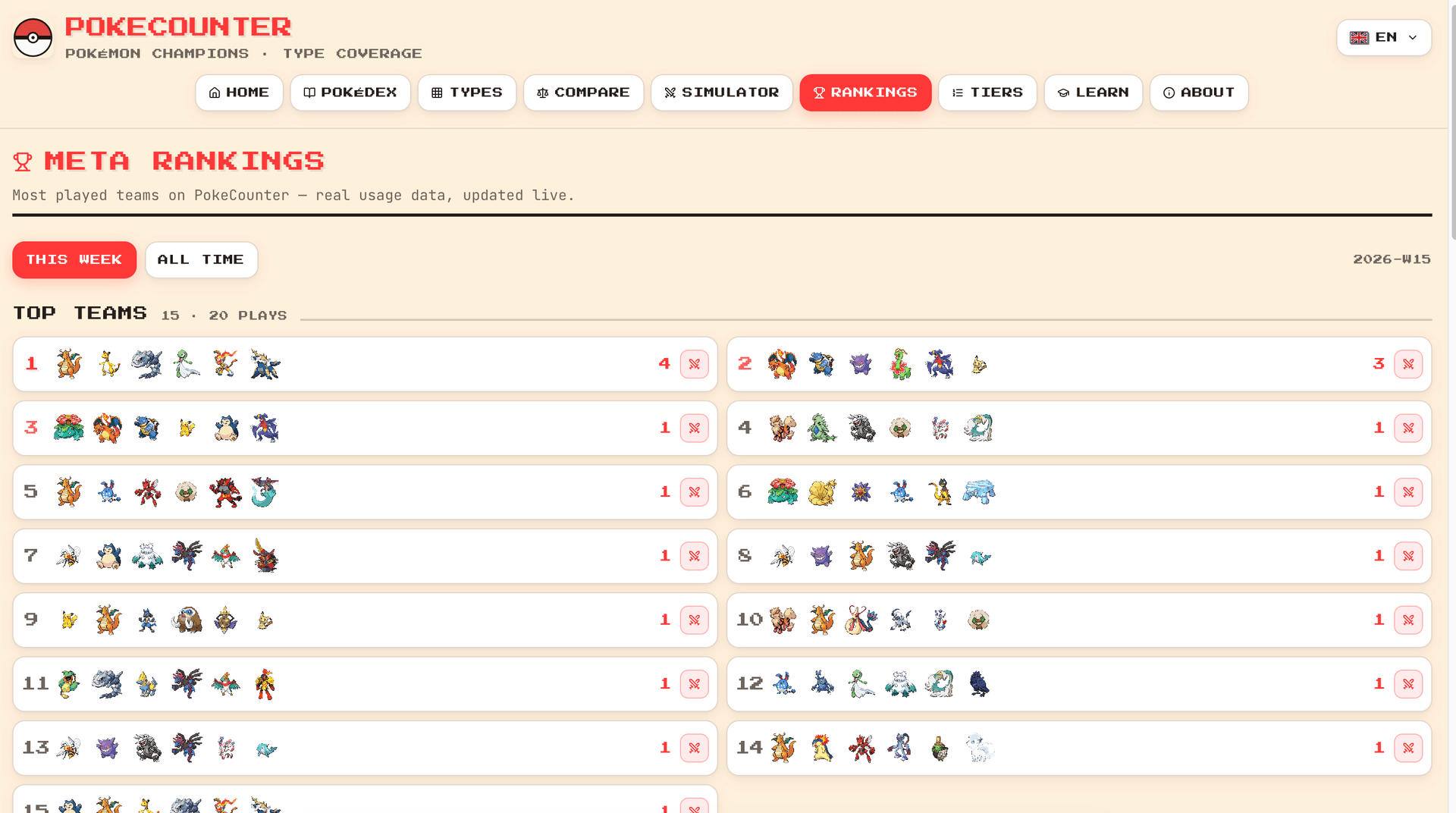Screen dimensions: 1456x813
Task: Click simulate icon for team rank 7
Action: [x=694, y=556]
